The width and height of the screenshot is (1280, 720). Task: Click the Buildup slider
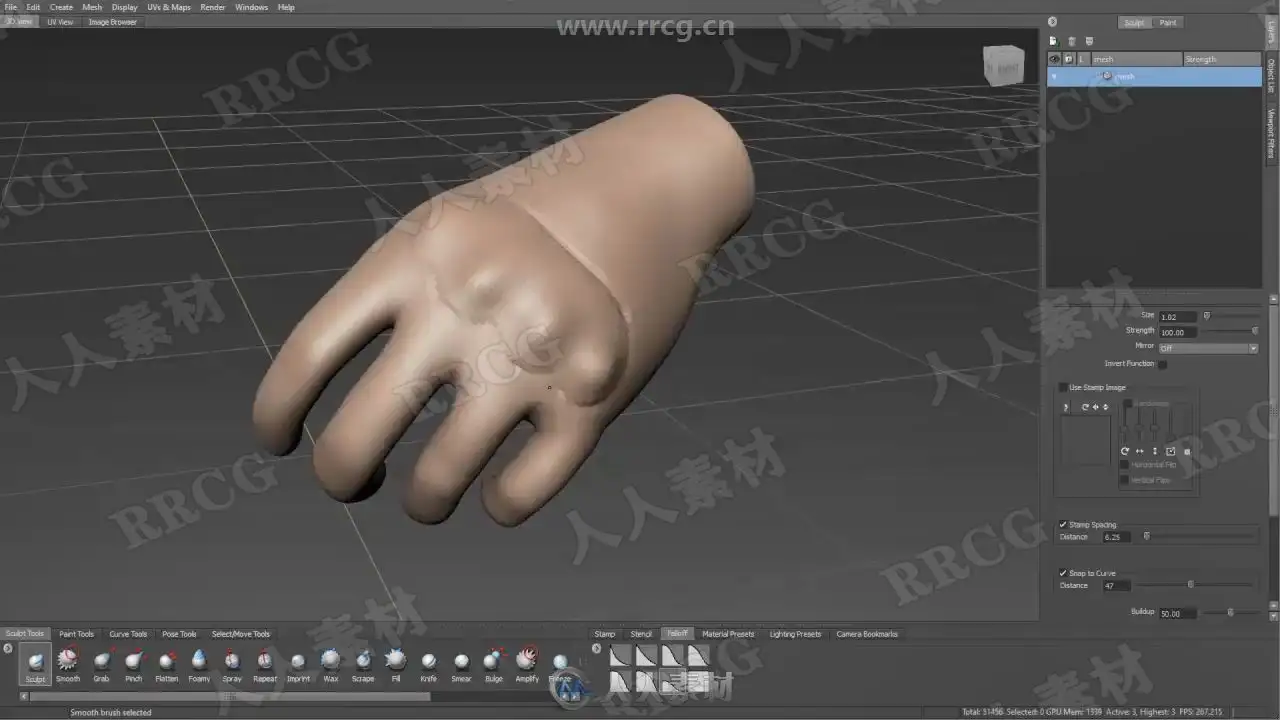pyautogui.click(x=1230, y=612)
